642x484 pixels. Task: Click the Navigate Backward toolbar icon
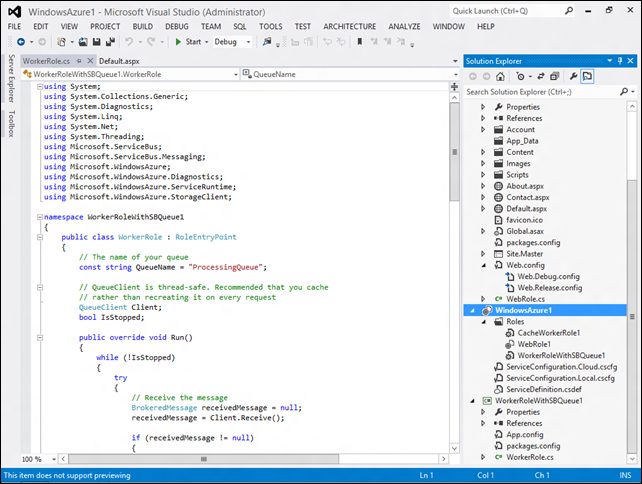pos(19,42)
